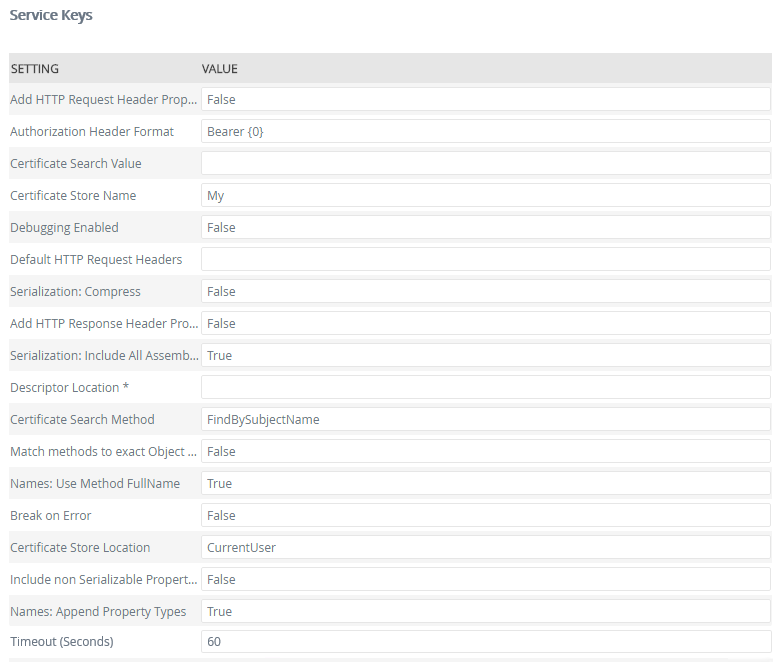Select the Add HTTP Response Header Pro... label
773x662 pixels.
pos(104,324)
